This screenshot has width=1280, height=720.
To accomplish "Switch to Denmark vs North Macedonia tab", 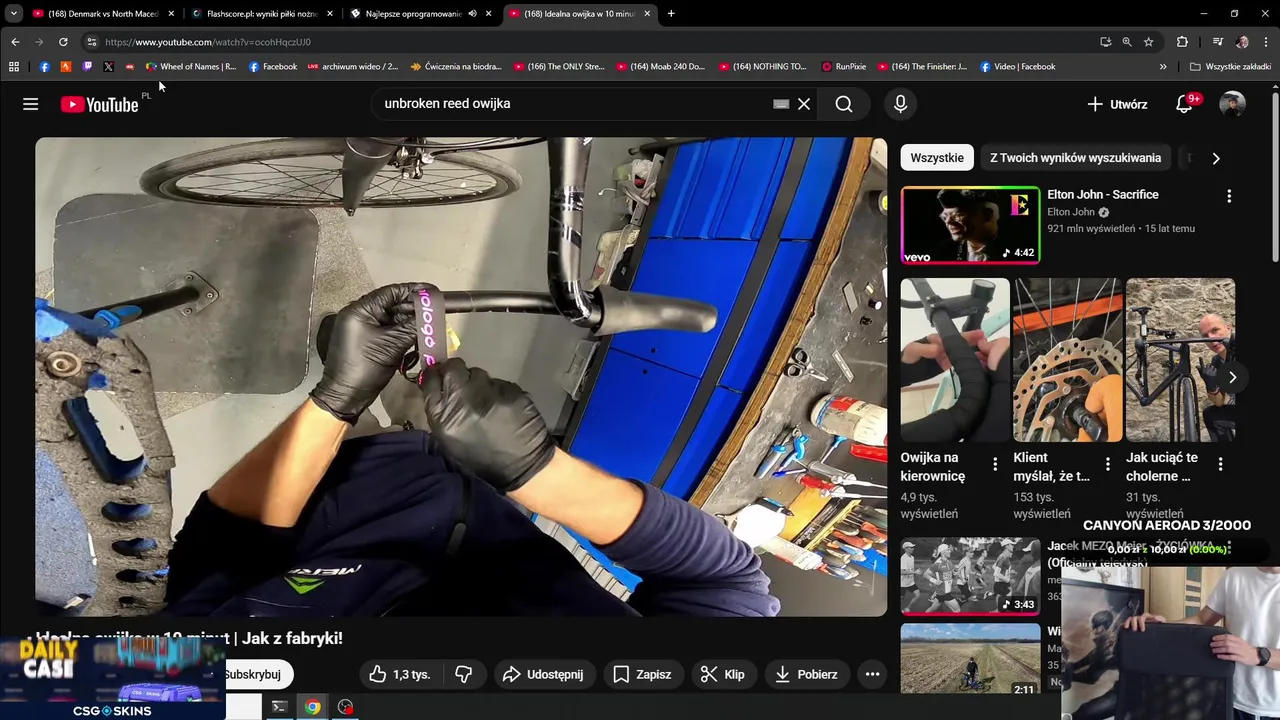I will [x=100, y=14].
